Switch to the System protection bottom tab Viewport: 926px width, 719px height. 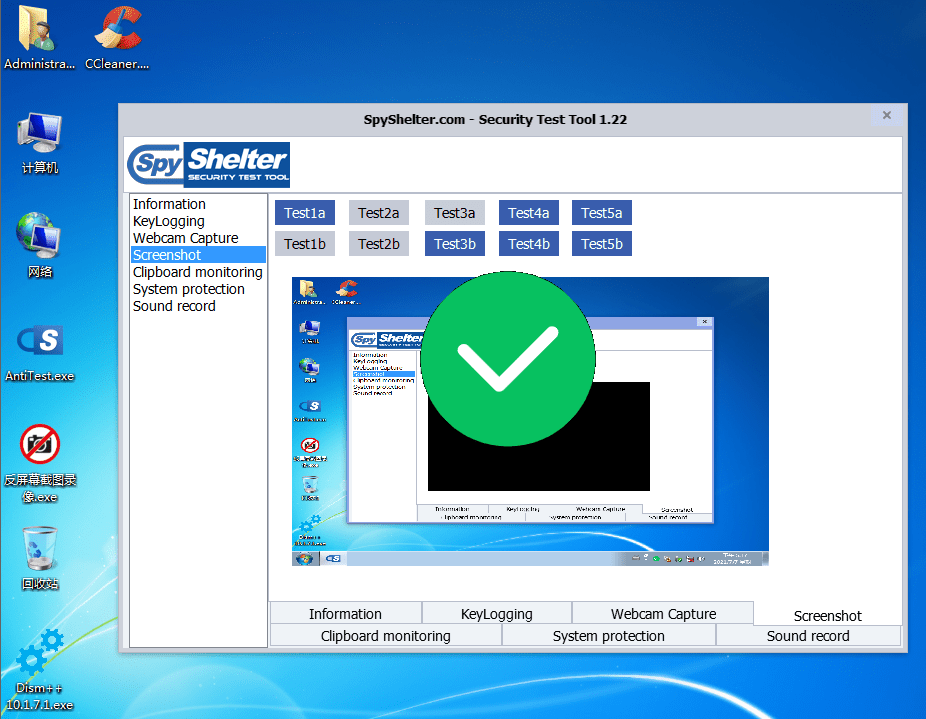tap(608, 636)
